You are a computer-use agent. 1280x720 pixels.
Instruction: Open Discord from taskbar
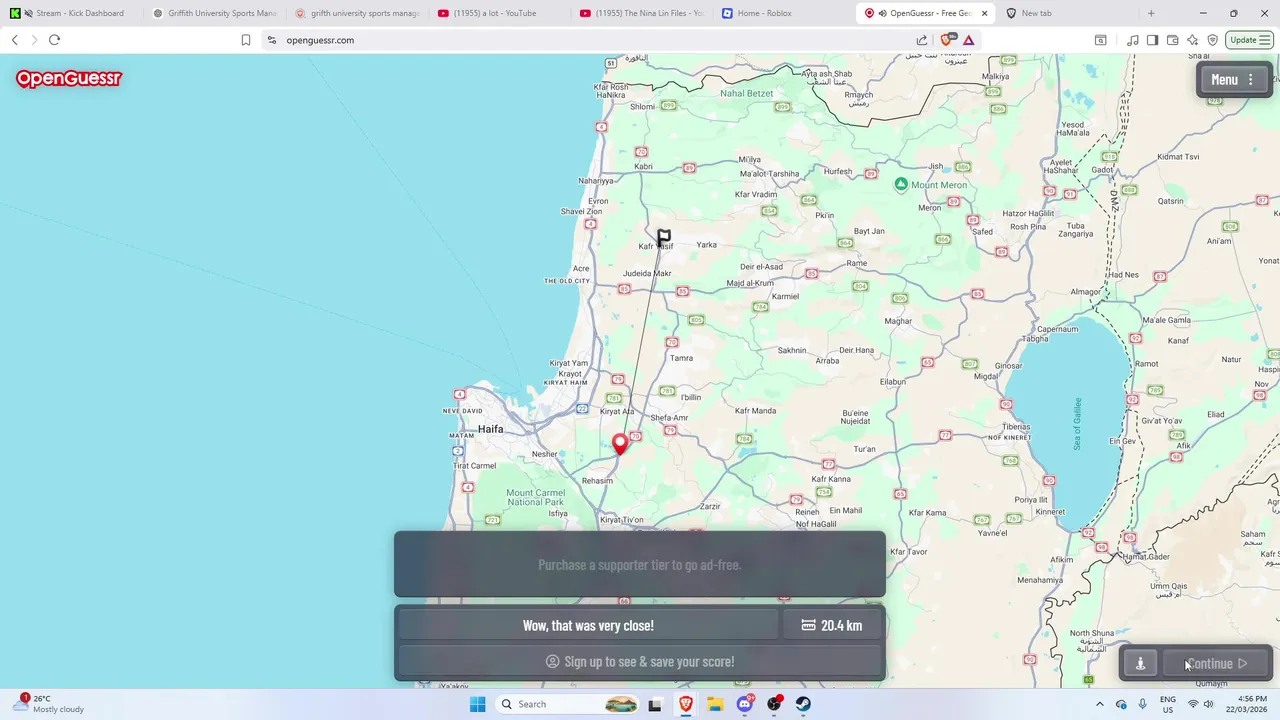tap(745, 704)
